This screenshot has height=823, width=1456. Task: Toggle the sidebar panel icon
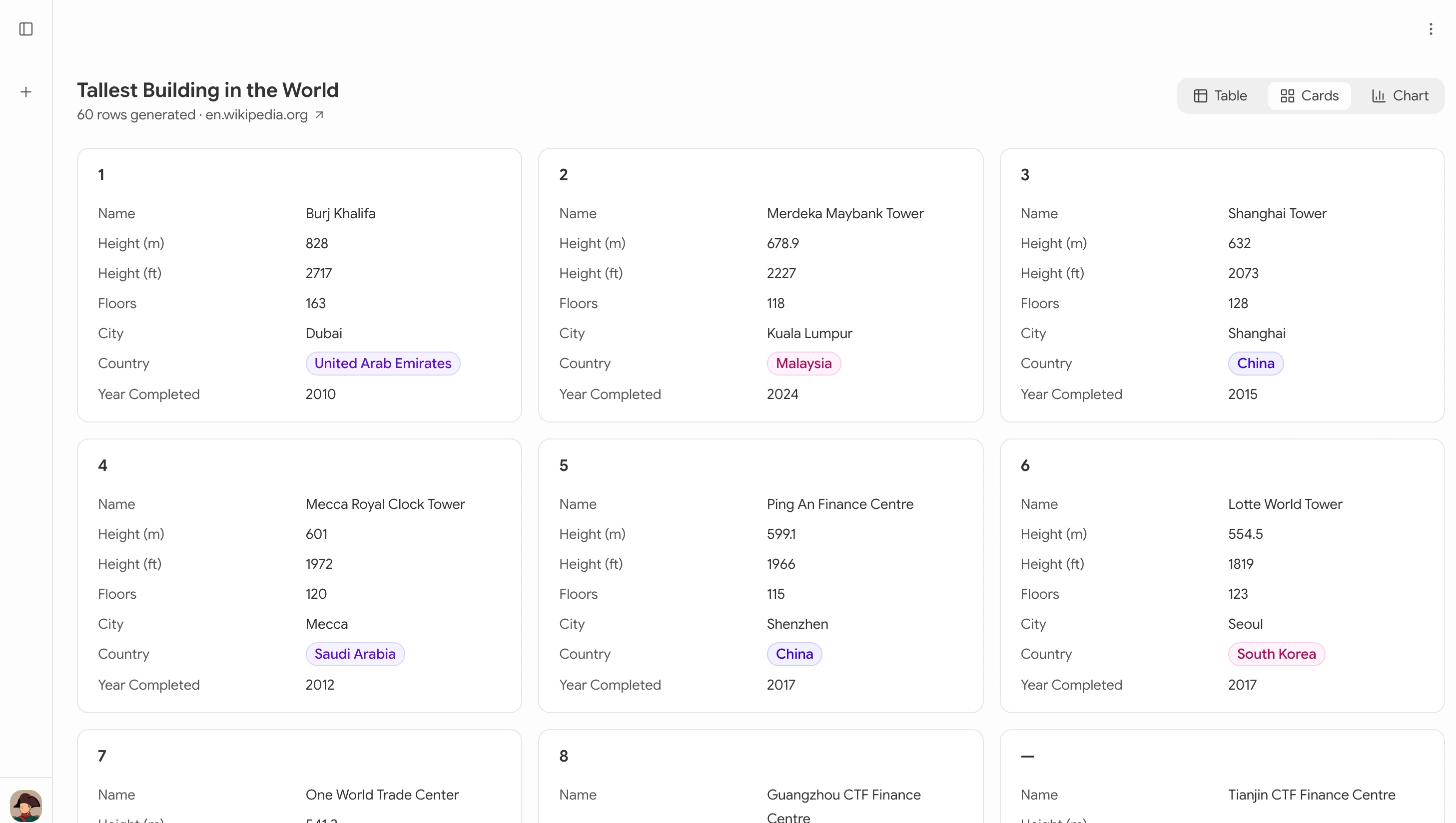pyautogui.click(x=26, y=29)
